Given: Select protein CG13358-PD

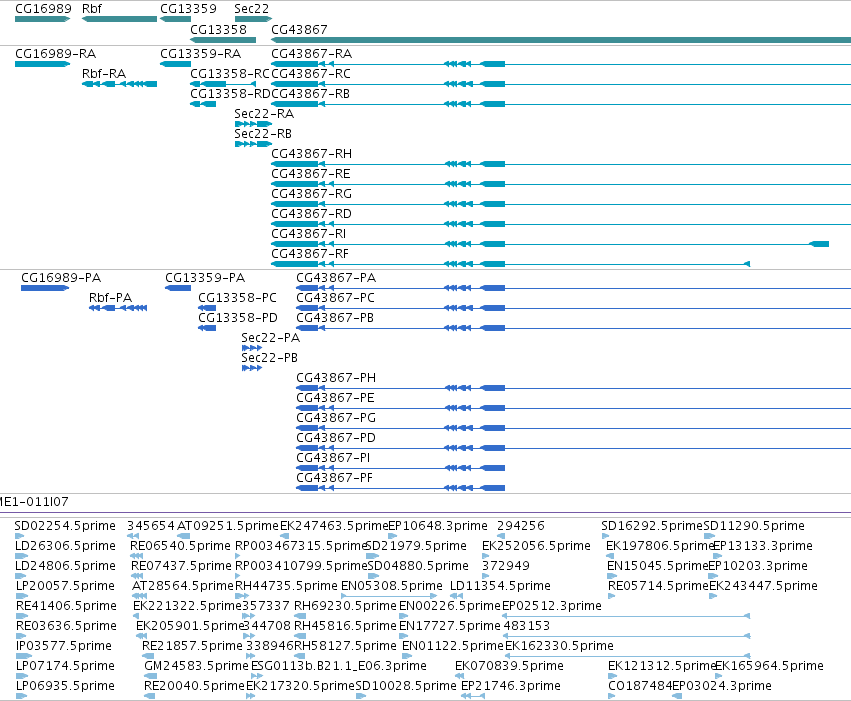Looking at the screenshot, I should click(x=238, y=317).
